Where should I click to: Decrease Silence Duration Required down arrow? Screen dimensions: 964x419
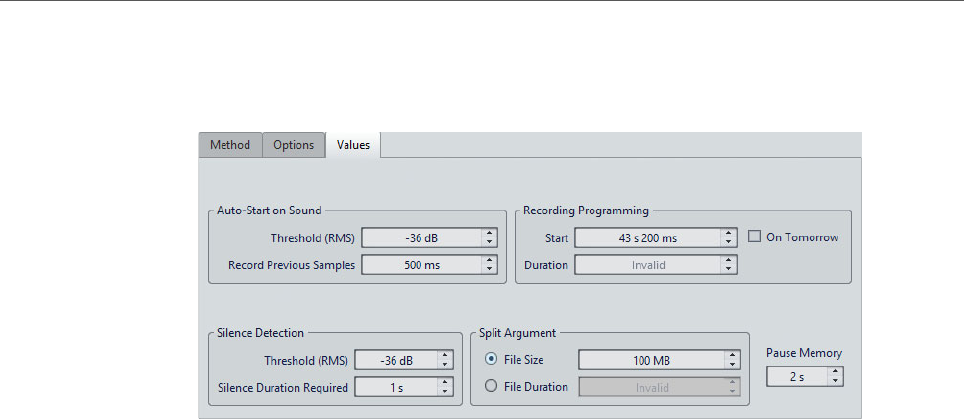[x=445, y=391]
